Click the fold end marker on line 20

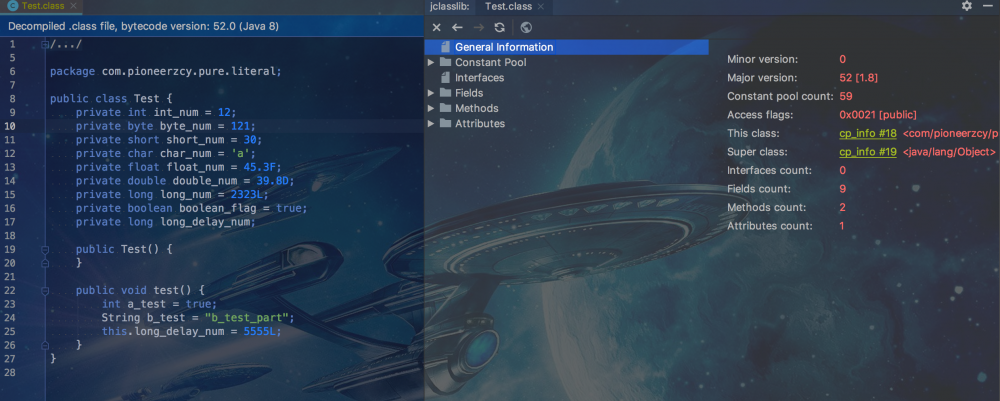[45, 263]
